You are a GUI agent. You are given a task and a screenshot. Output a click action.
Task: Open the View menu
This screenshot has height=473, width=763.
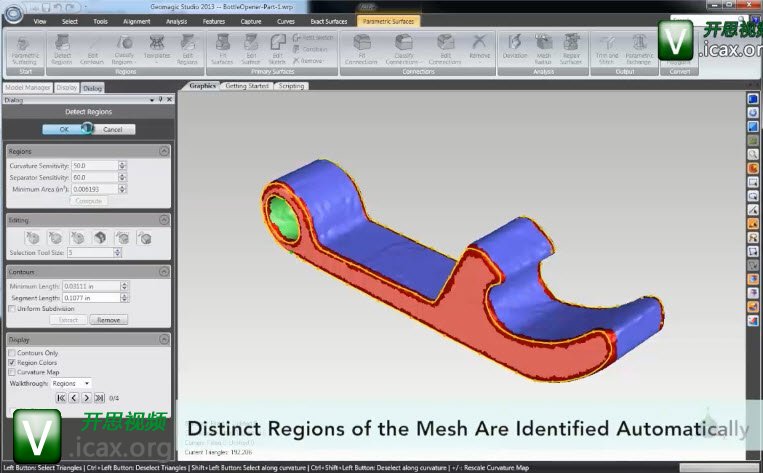[40, 21]
